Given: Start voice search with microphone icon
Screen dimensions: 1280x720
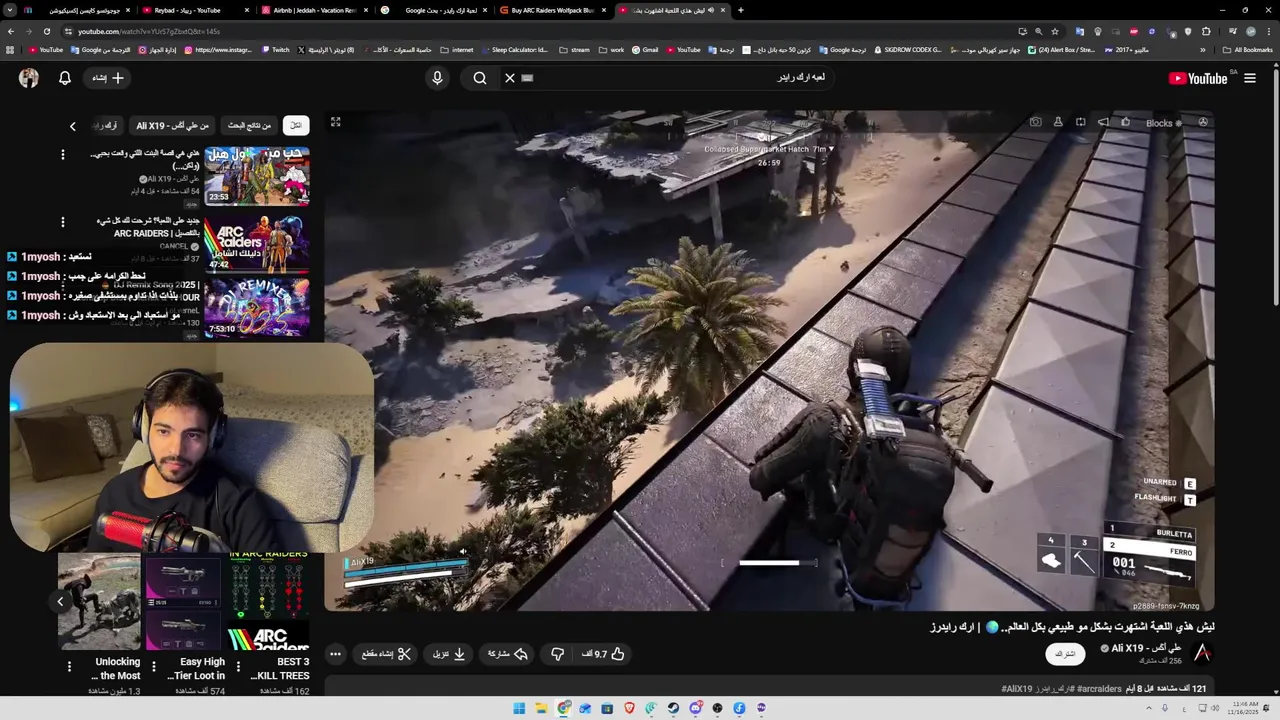Looking at the screenshot, I should [x=437, y=78].
